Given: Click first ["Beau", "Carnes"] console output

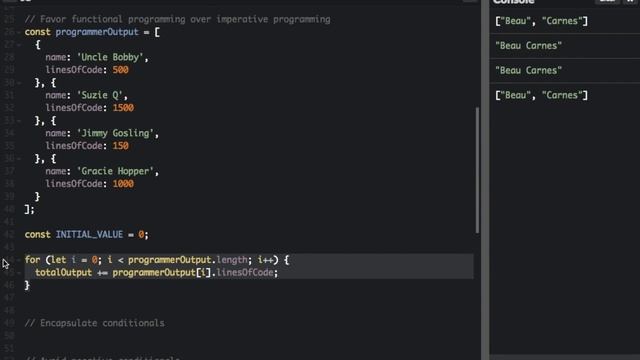Looking at the screenshot, I should pyautogui.click(x=541, y=21).
